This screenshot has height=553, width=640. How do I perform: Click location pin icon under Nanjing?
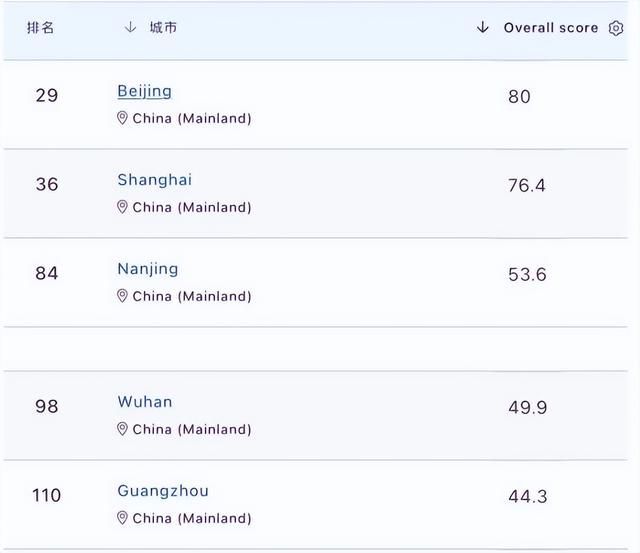click(x=122, y=296)
